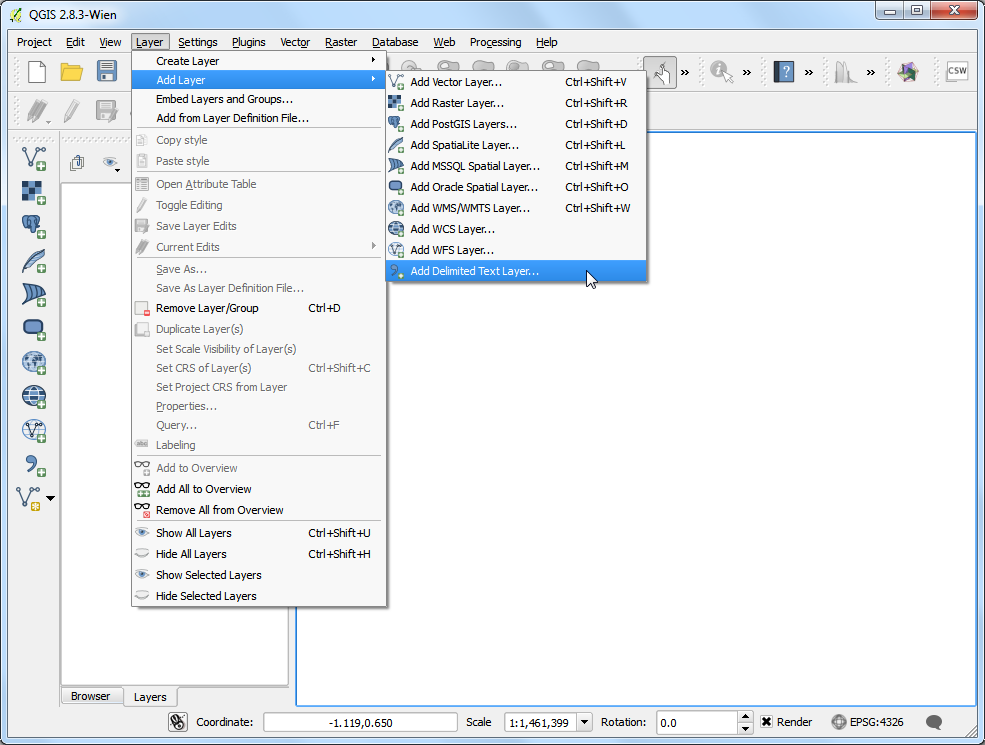Switch to the Browser tab

pos(90,696)
